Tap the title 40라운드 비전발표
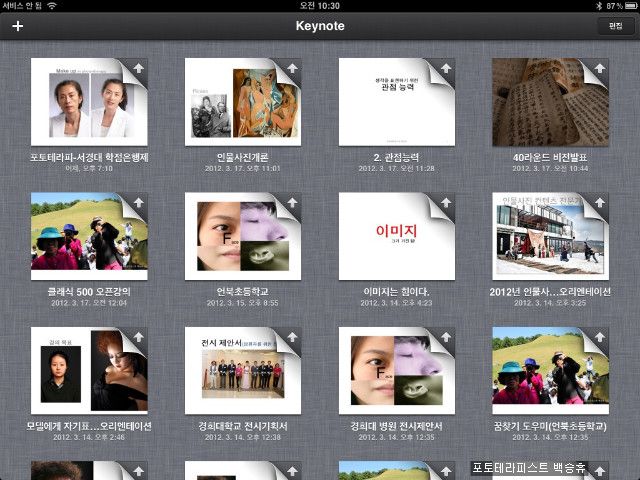 click(550, 158)
